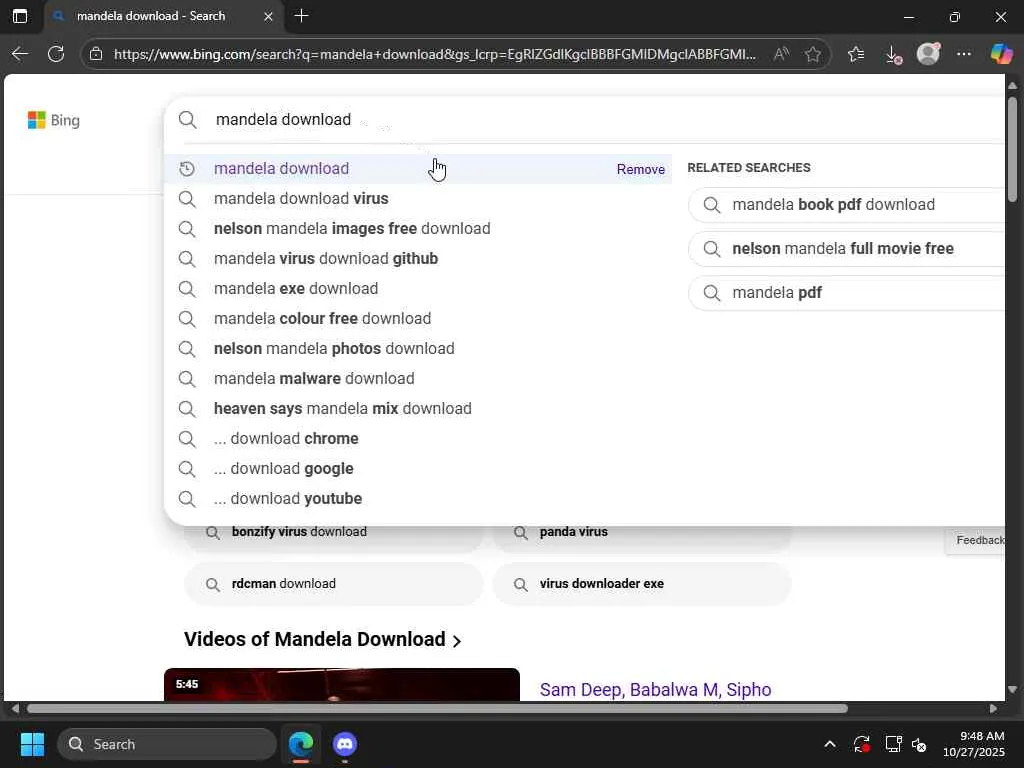
Task: Show hidden system tray icons
Action: click(830, 744)
